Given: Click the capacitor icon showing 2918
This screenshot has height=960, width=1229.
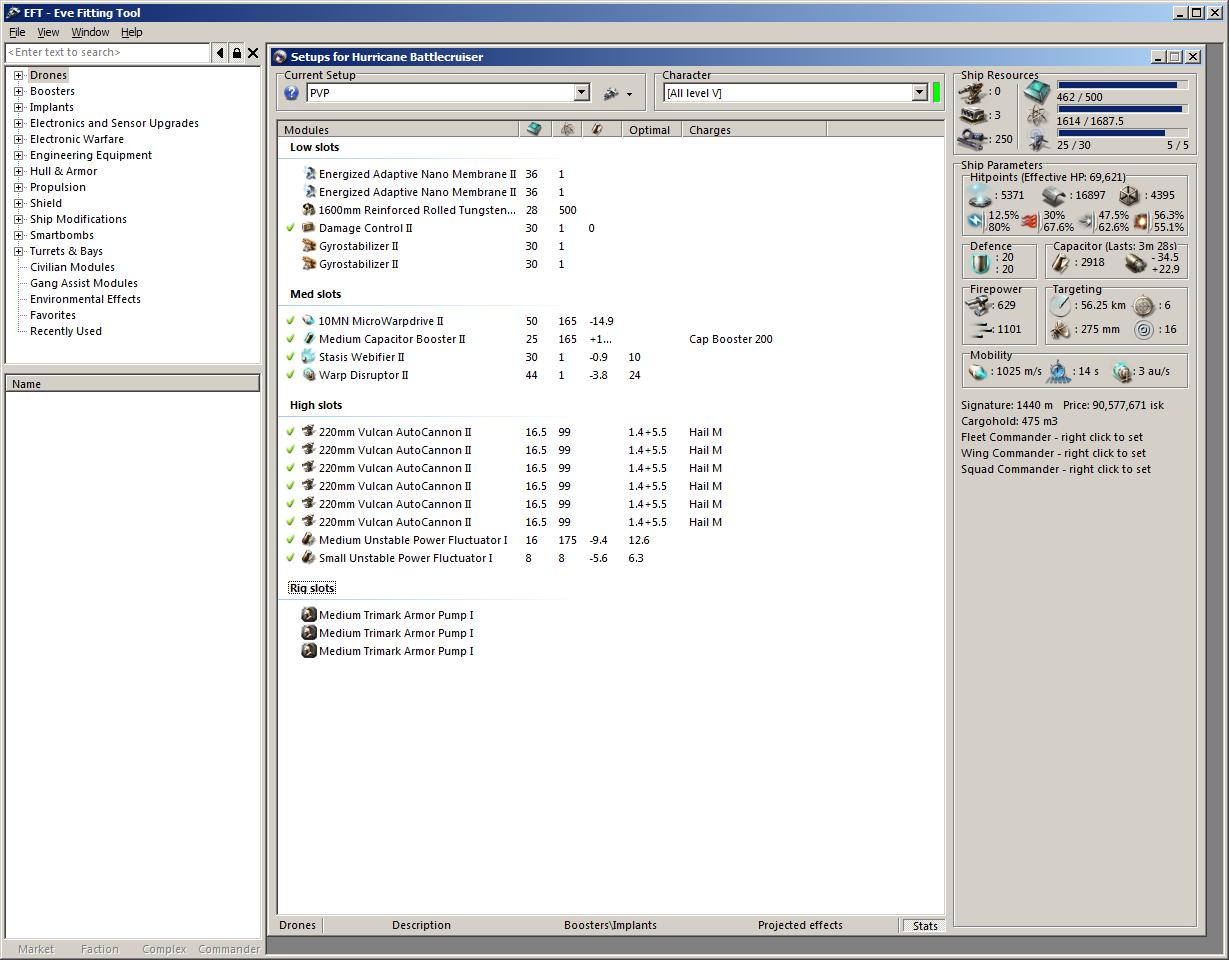Looking at the screenshot, I should coord(1060,262).
